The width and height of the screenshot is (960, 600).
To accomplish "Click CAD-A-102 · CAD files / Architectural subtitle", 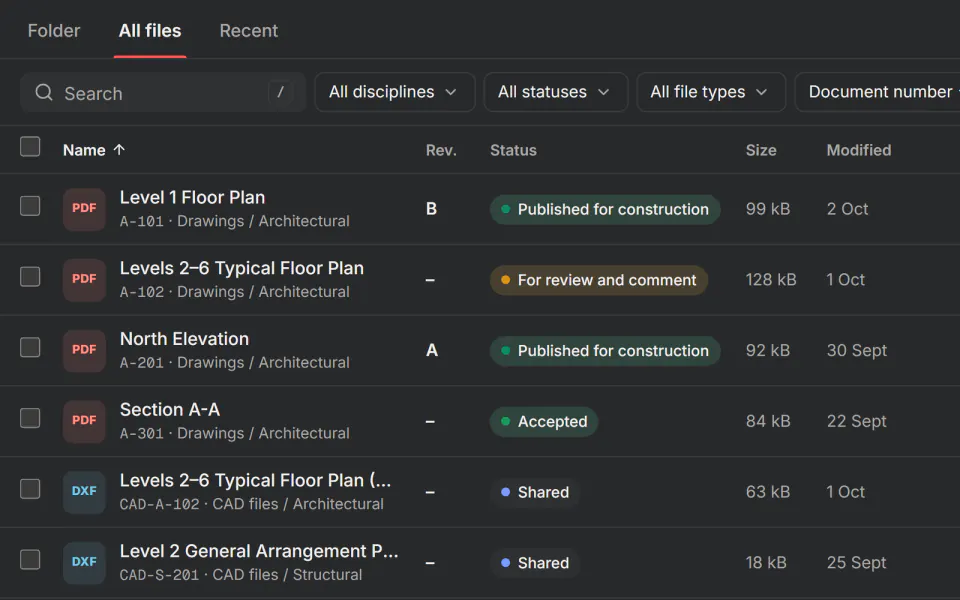I will (252, 504).
